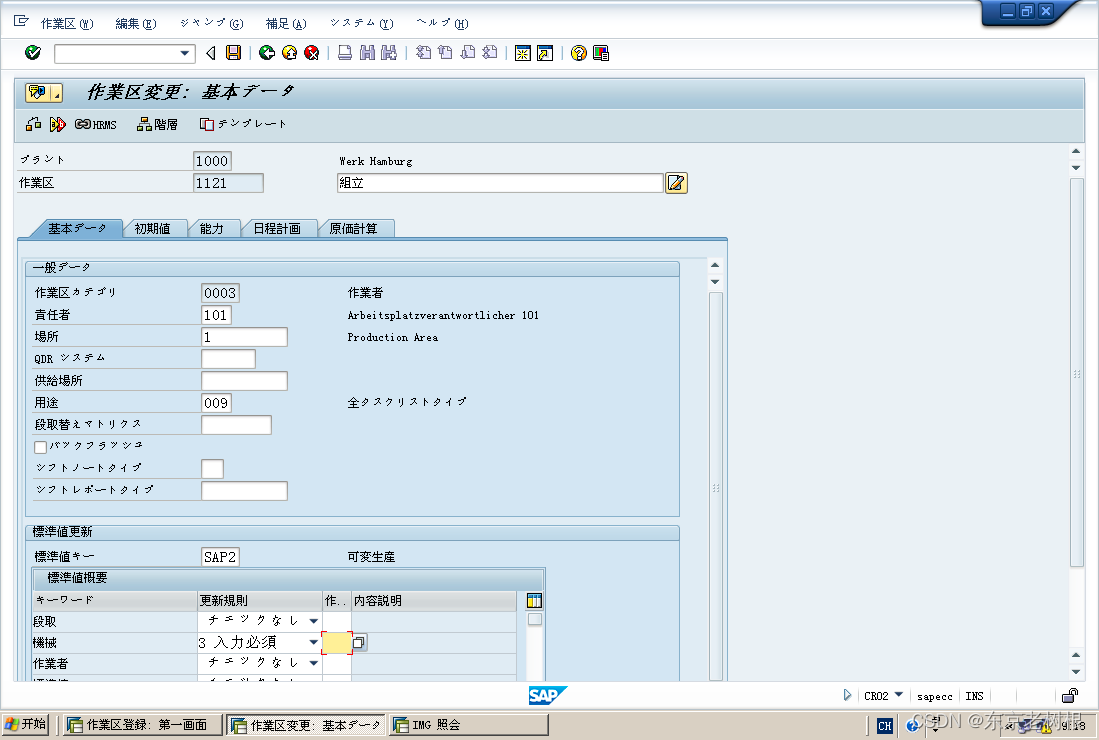Screen dimensions: 1099x740
Task: Click the 階層 hierarchy icon
Action: (157, 124)
